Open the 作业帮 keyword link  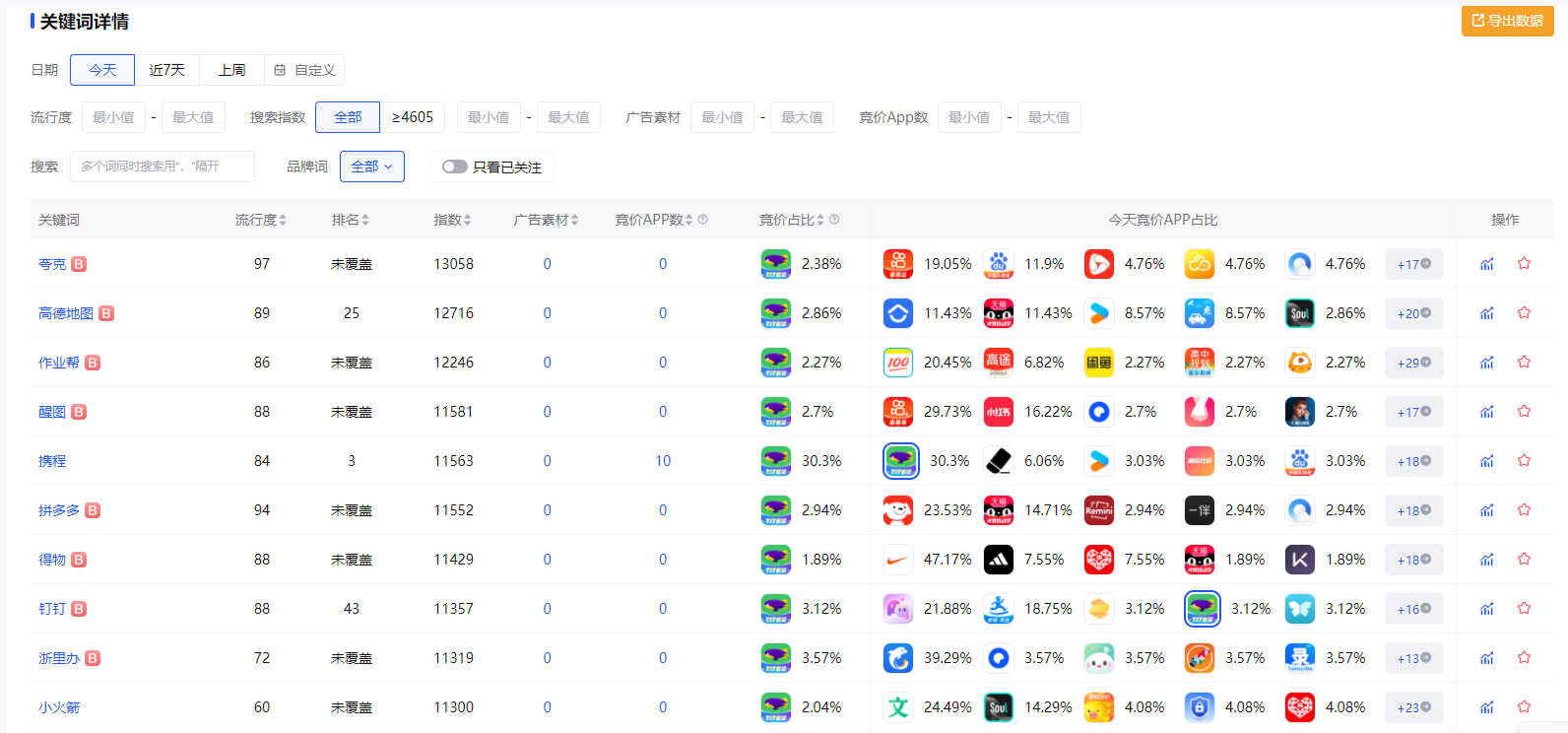coord(58,363)
